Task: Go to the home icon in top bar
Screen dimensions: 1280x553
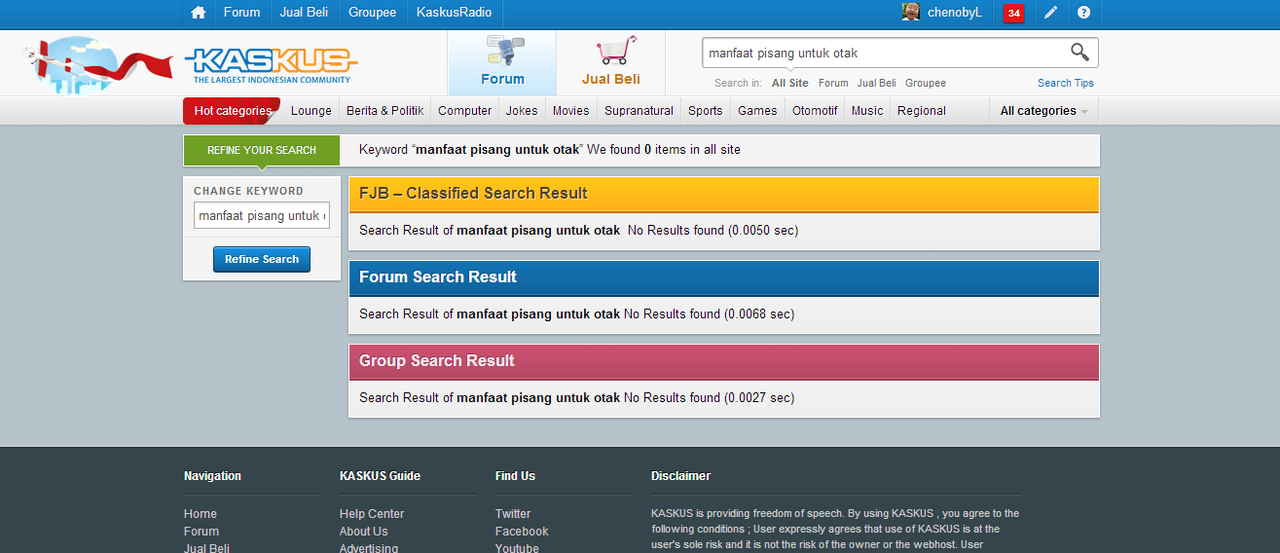Action: 198,13
